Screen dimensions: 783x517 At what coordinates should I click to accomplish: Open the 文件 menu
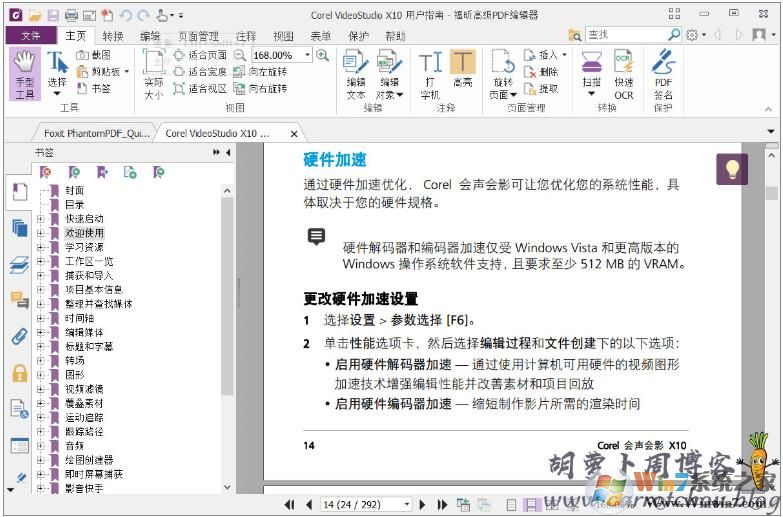tap(31, 35)
